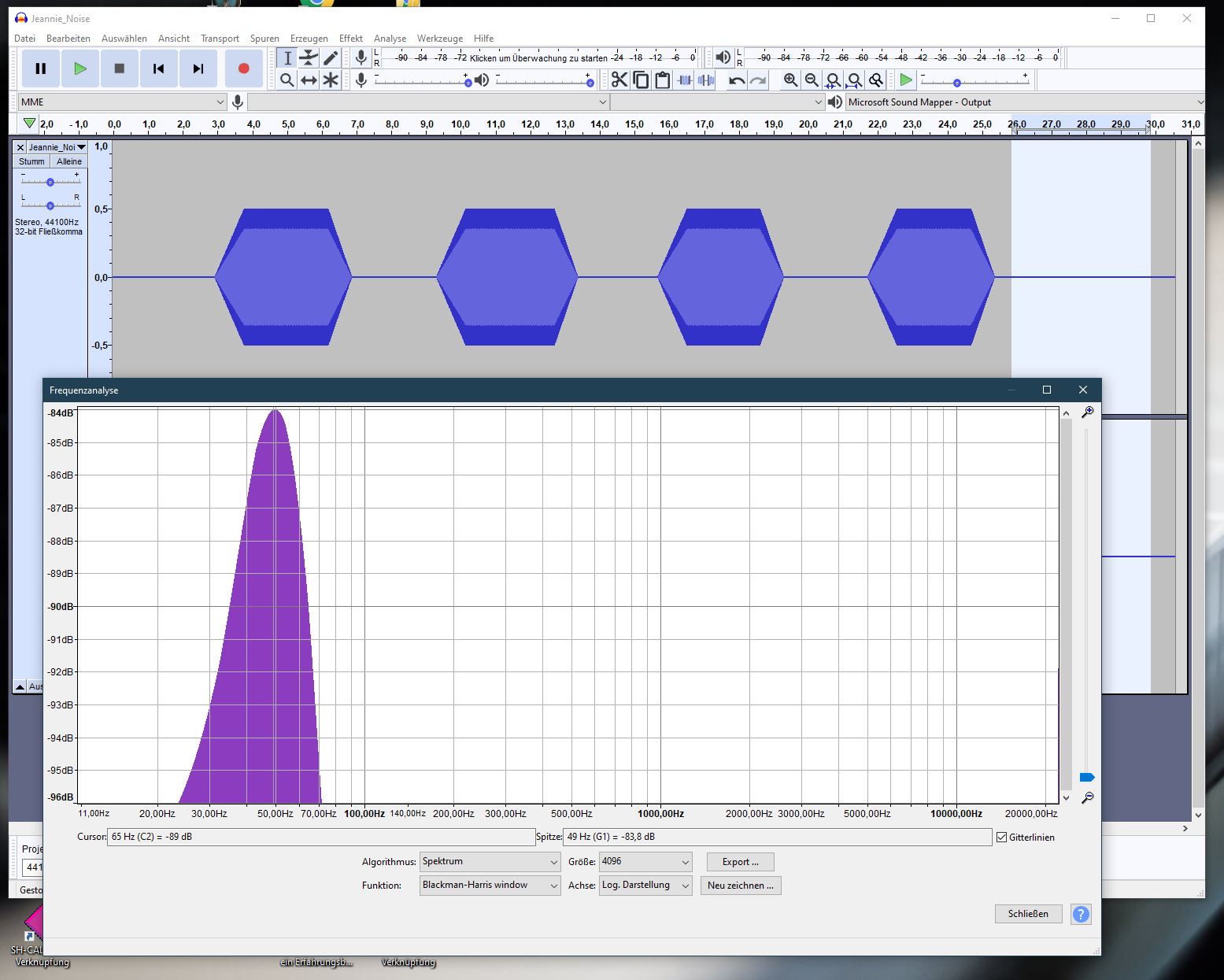Open the MME audio host dropdown
This screenshot has height=980, width=1224.
pyautogui.click(x=122, y=102)
